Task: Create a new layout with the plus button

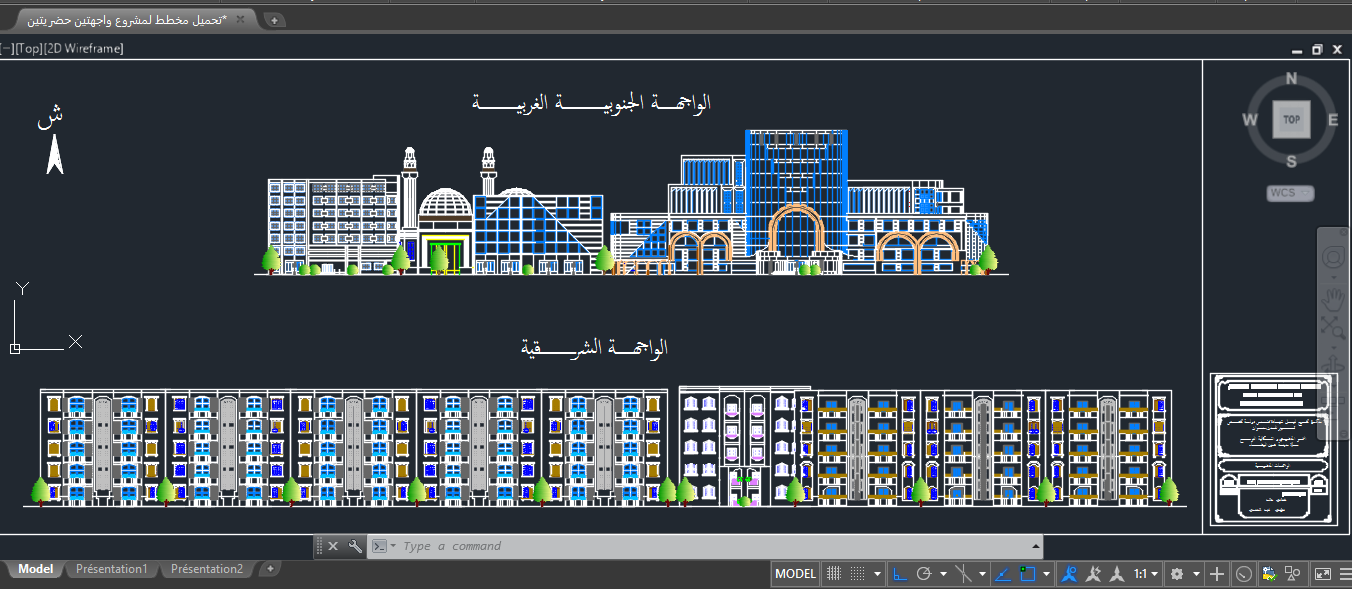Action: [x=269, y=569]
